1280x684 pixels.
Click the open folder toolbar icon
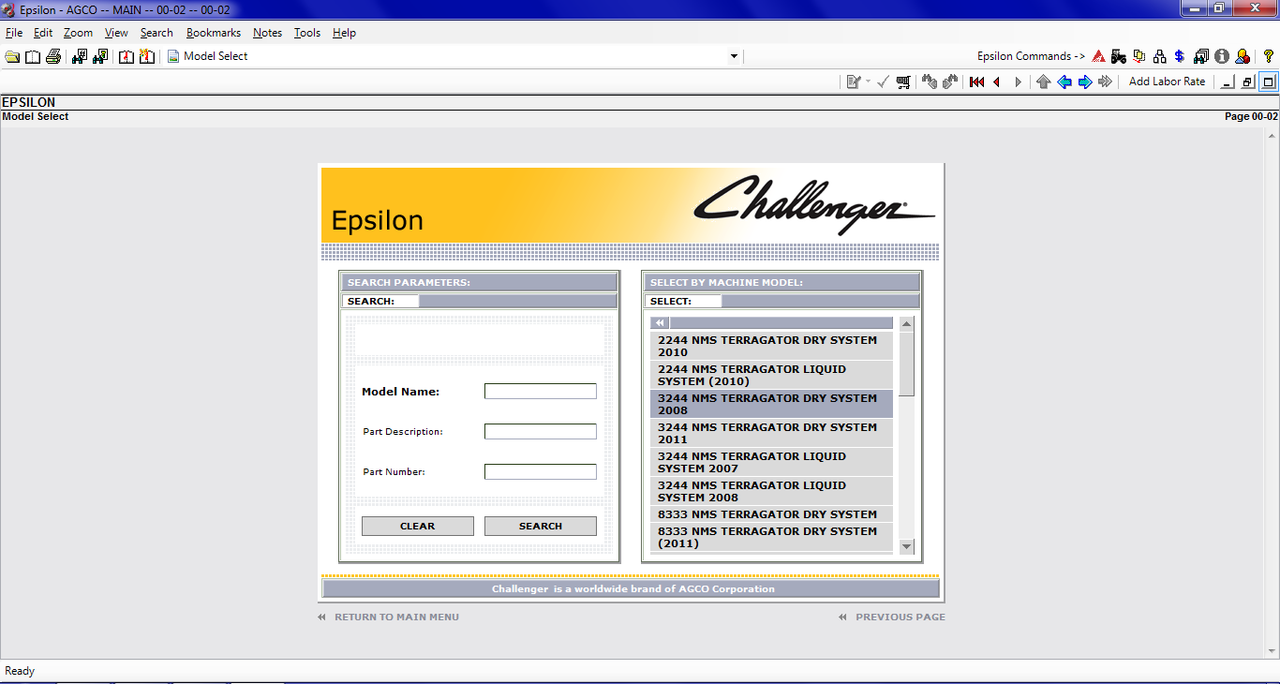tap(12, 57)
